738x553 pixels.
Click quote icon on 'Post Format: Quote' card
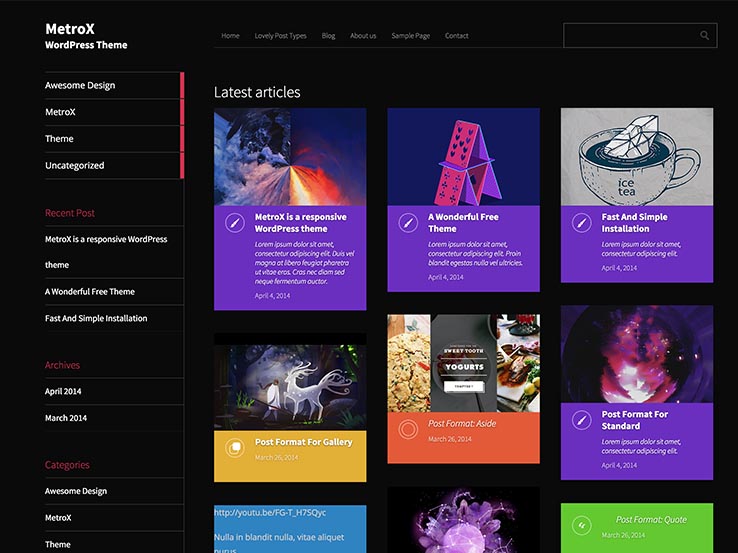pyautogui.click(x=581, y=525)
